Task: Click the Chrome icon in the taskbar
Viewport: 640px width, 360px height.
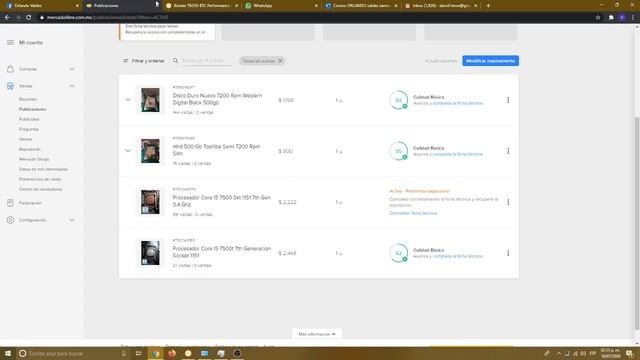Action: point(156,353)
